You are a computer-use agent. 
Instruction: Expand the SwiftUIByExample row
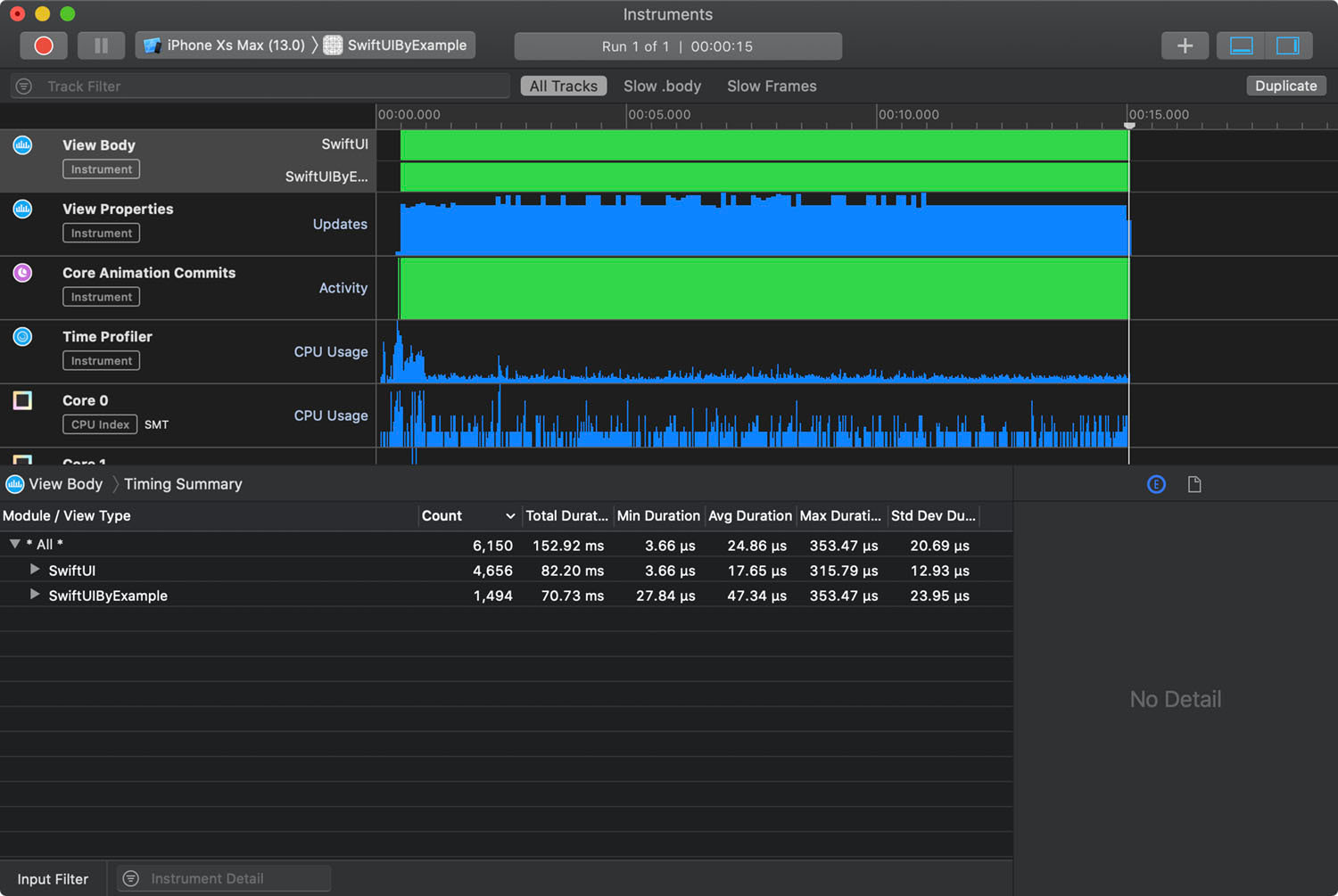pyautogui.click(x=35, y=594)
